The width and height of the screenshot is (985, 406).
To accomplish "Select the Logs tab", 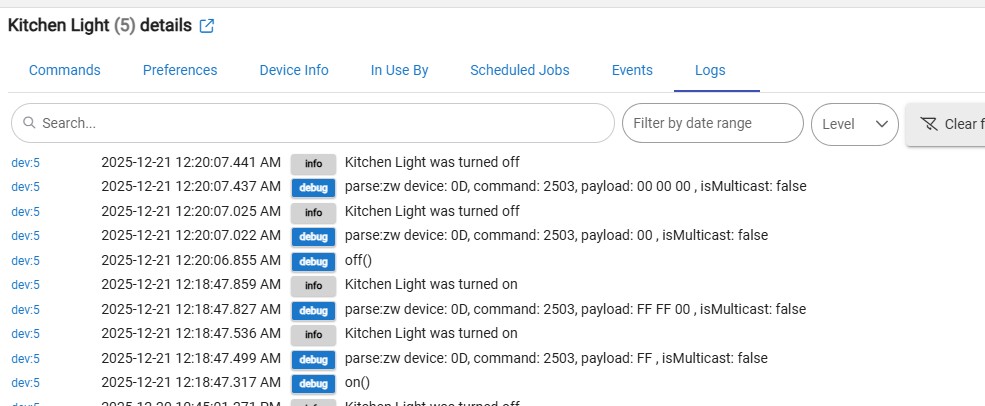I will [710, 70].
